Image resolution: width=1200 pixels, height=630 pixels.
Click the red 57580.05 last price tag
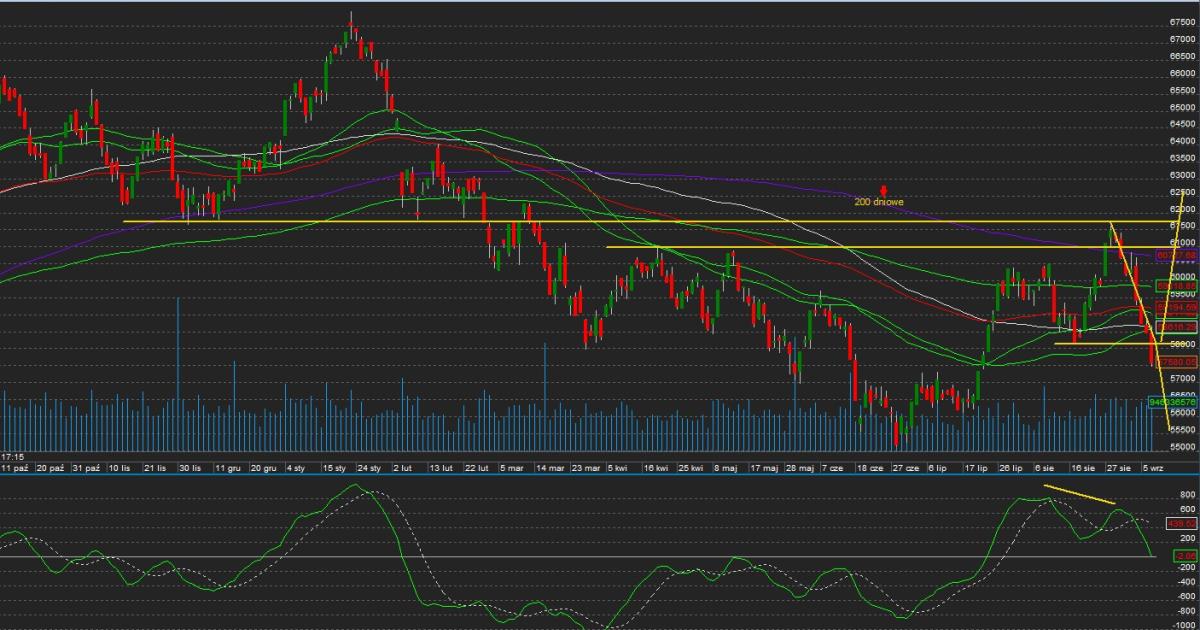1176,362
